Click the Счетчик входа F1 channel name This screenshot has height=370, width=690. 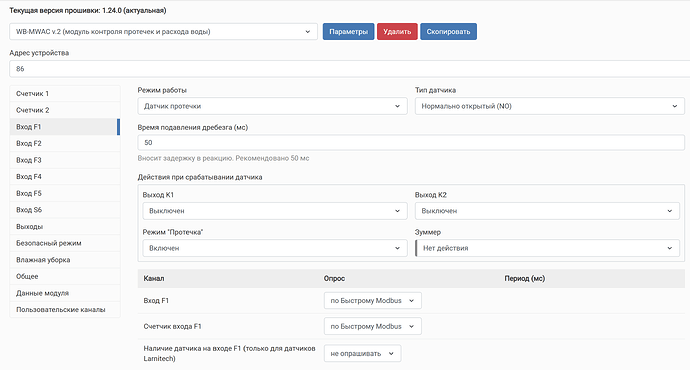[172, 326]
